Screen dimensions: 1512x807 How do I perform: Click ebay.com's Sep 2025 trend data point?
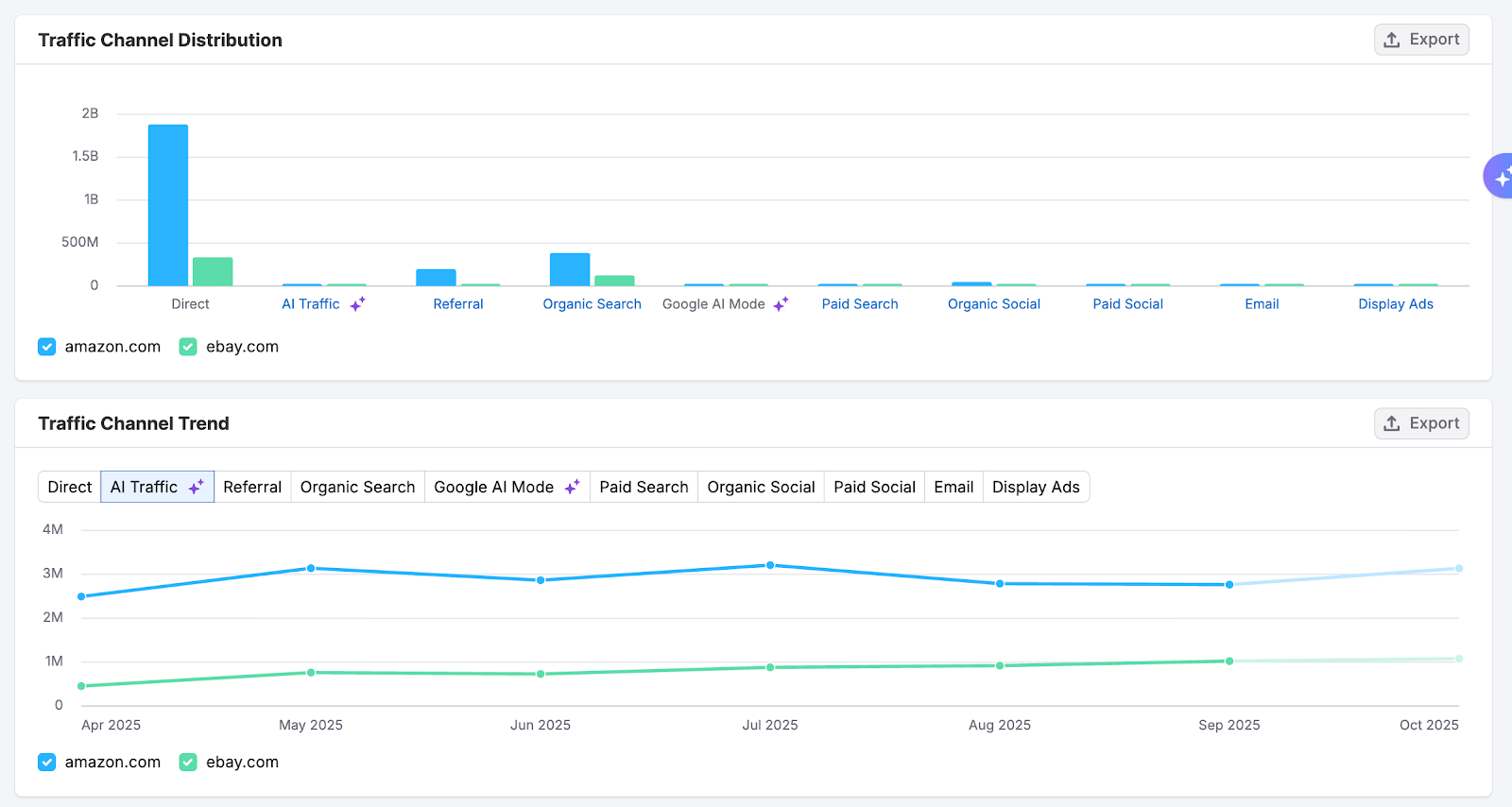pos(1229,661)
